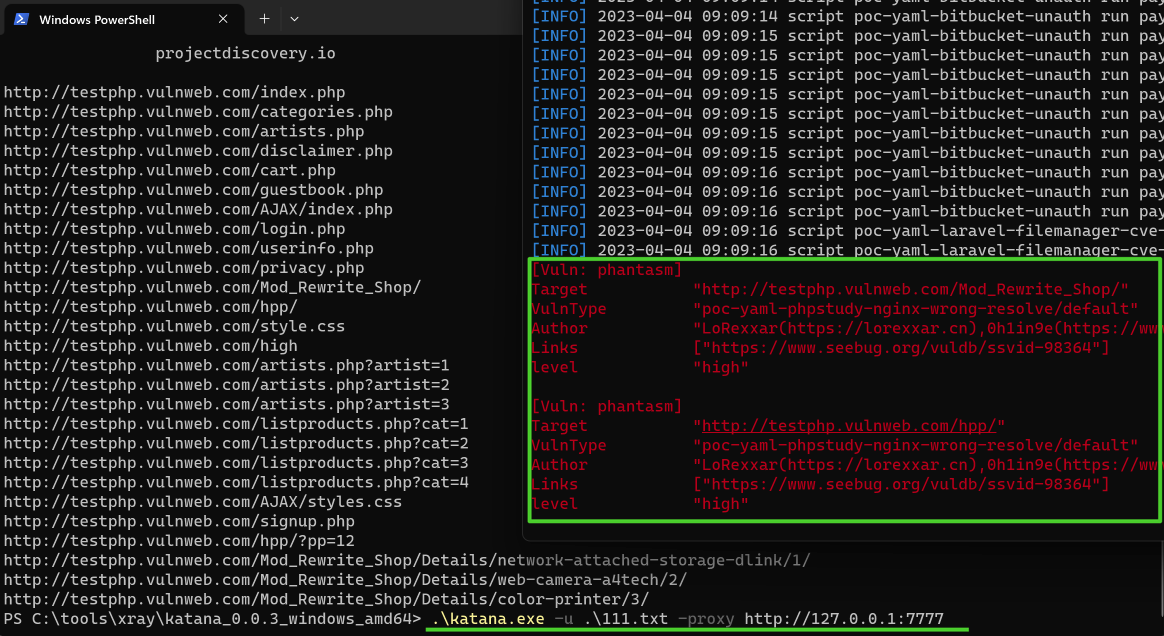Click the style.css URL line

click(174, 327)
